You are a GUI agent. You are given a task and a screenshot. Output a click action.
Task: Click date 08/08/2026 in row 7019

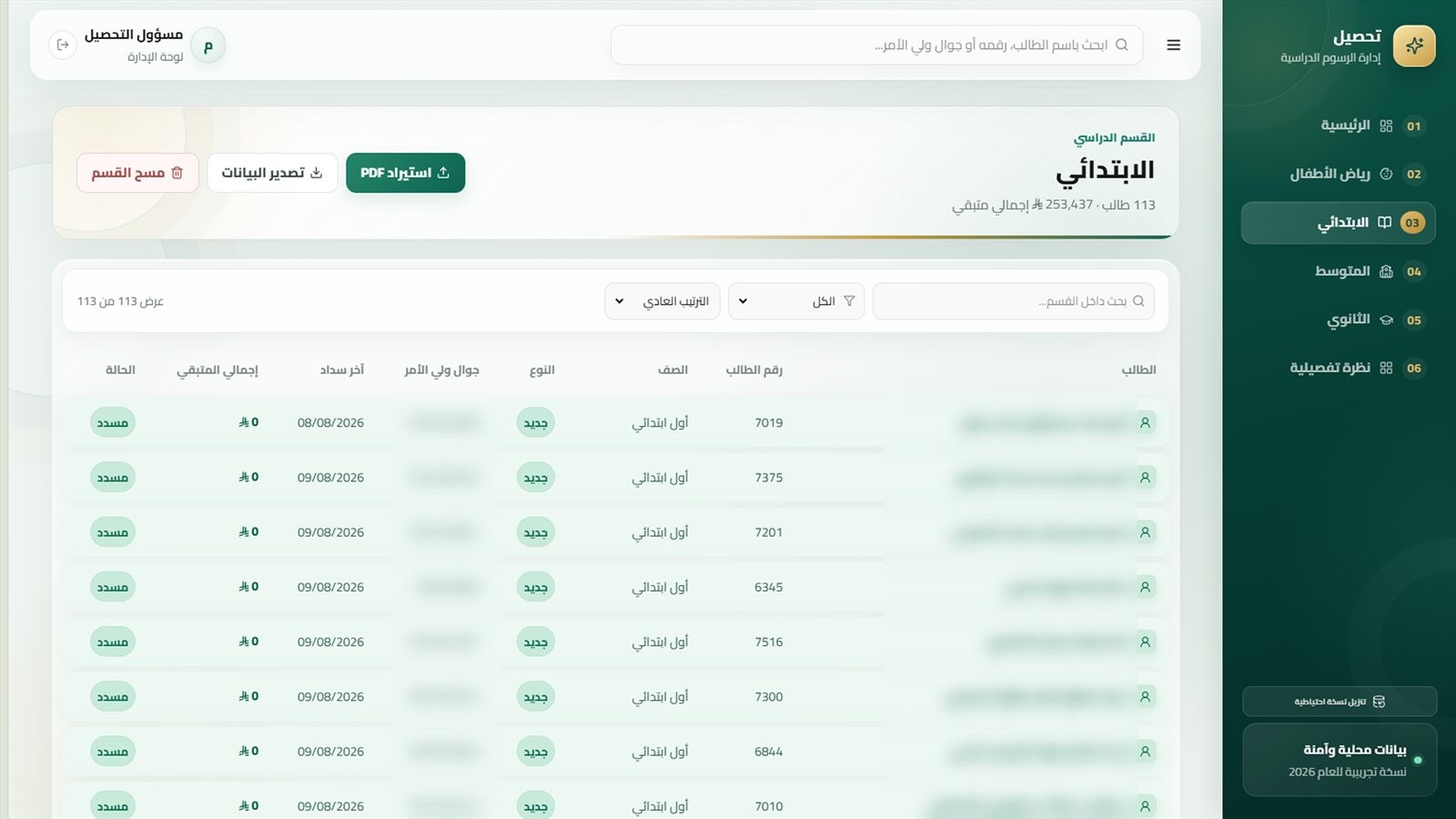click(330, 422)
